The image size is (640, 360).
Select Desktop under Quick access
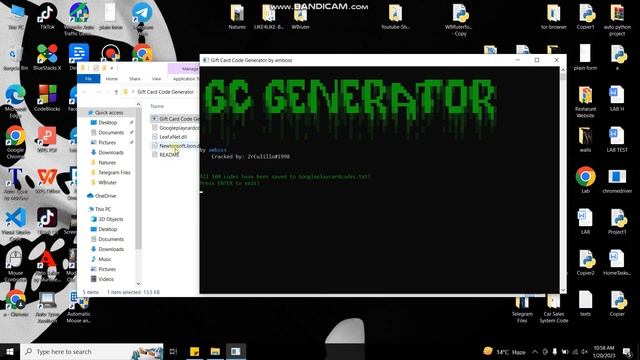pos(108,122)
